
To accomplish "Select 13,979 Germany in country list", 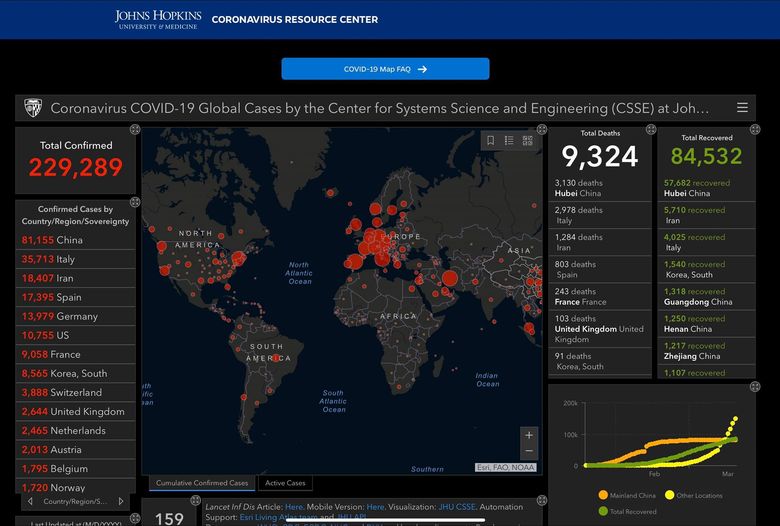I will (x=75, y=316).
